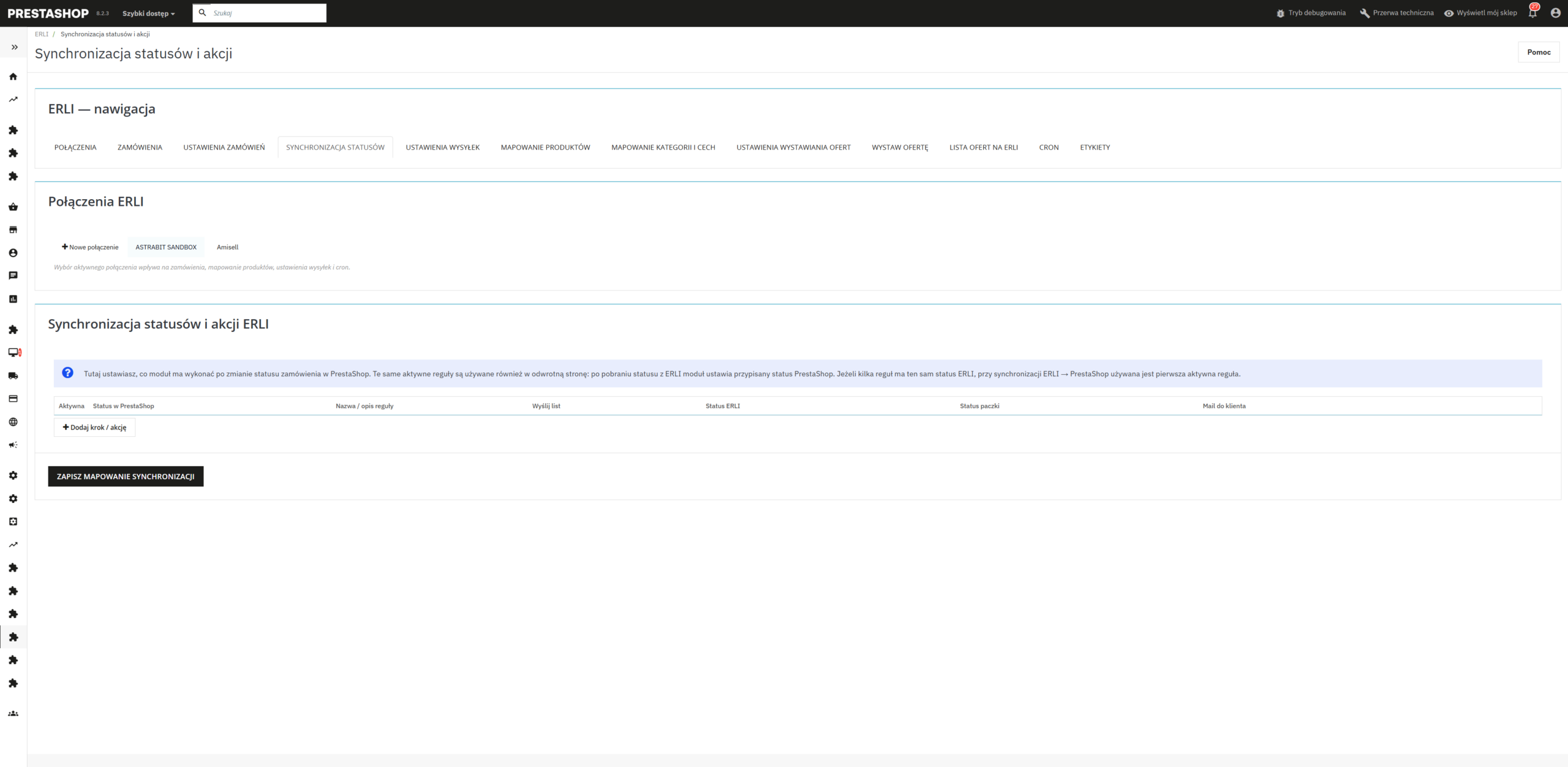
Task: Open the Szybki dostęp dropdown
Action: (x=149, y=13)
